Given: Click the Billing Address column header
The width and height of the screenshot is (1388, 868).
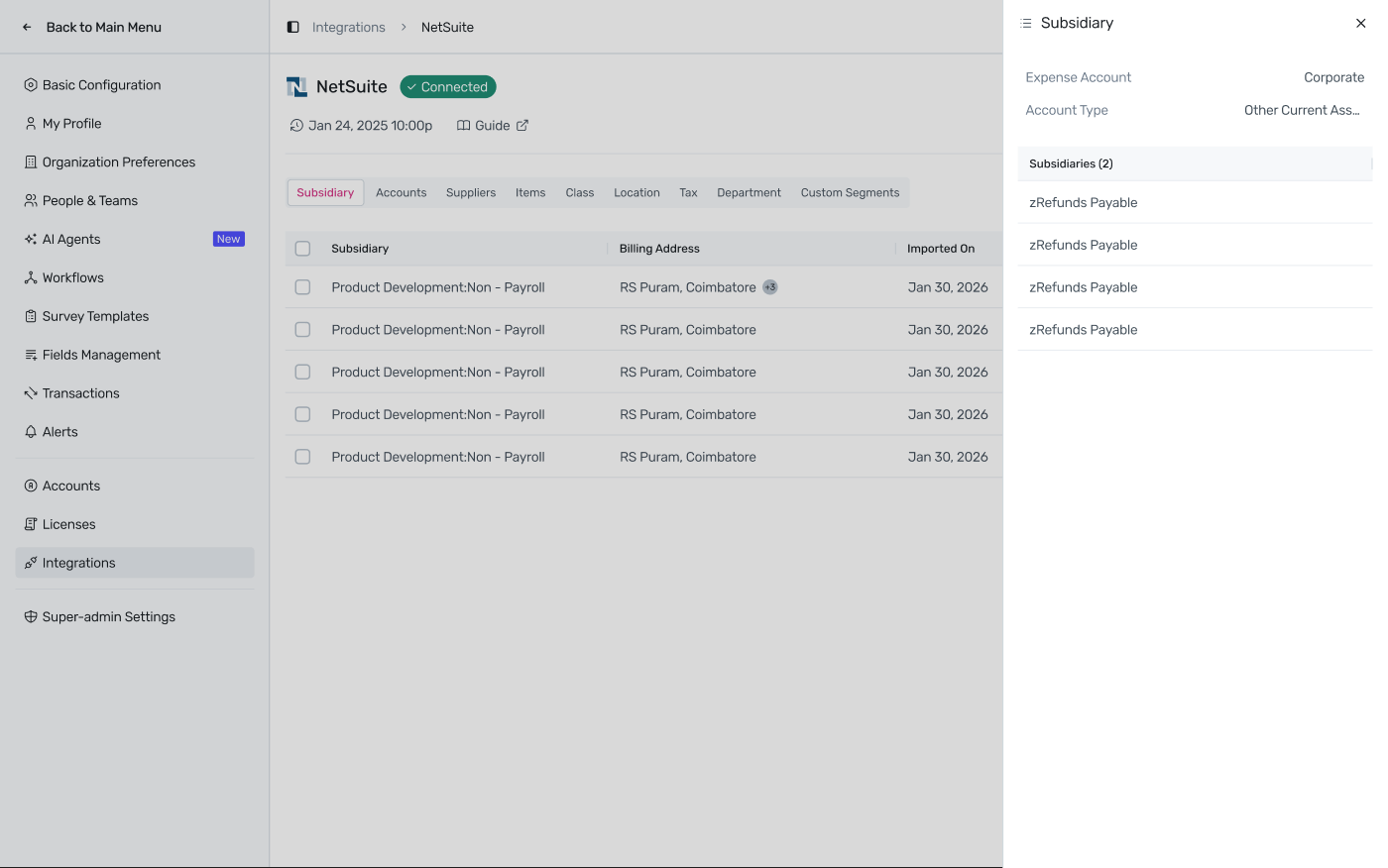Looking at the screenshot, I should pos(659,249).
